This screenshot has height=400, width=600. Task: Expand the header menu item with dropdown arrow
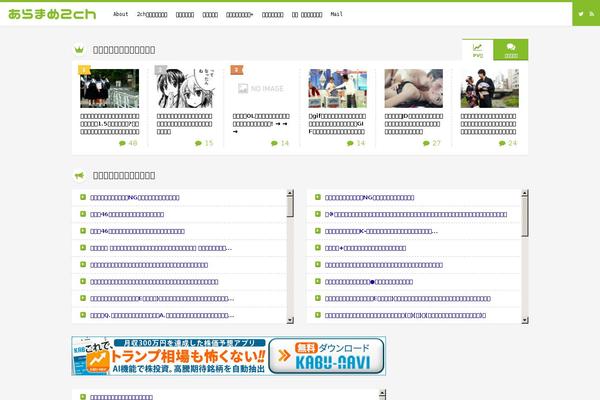pyautogui.click(x=240, y=15)
